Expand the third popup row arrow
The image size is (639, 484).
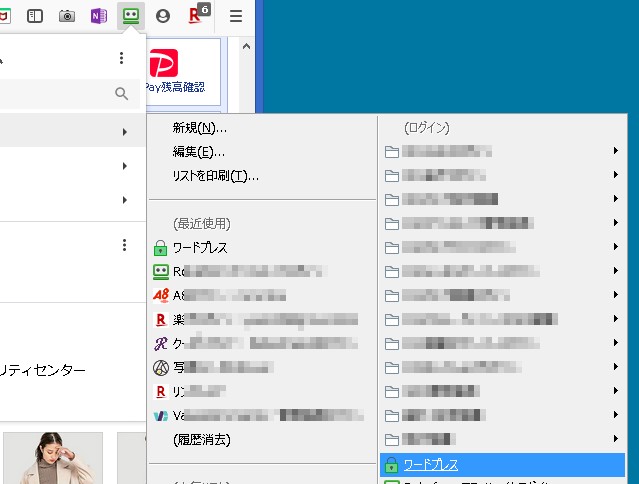[125, 200]
